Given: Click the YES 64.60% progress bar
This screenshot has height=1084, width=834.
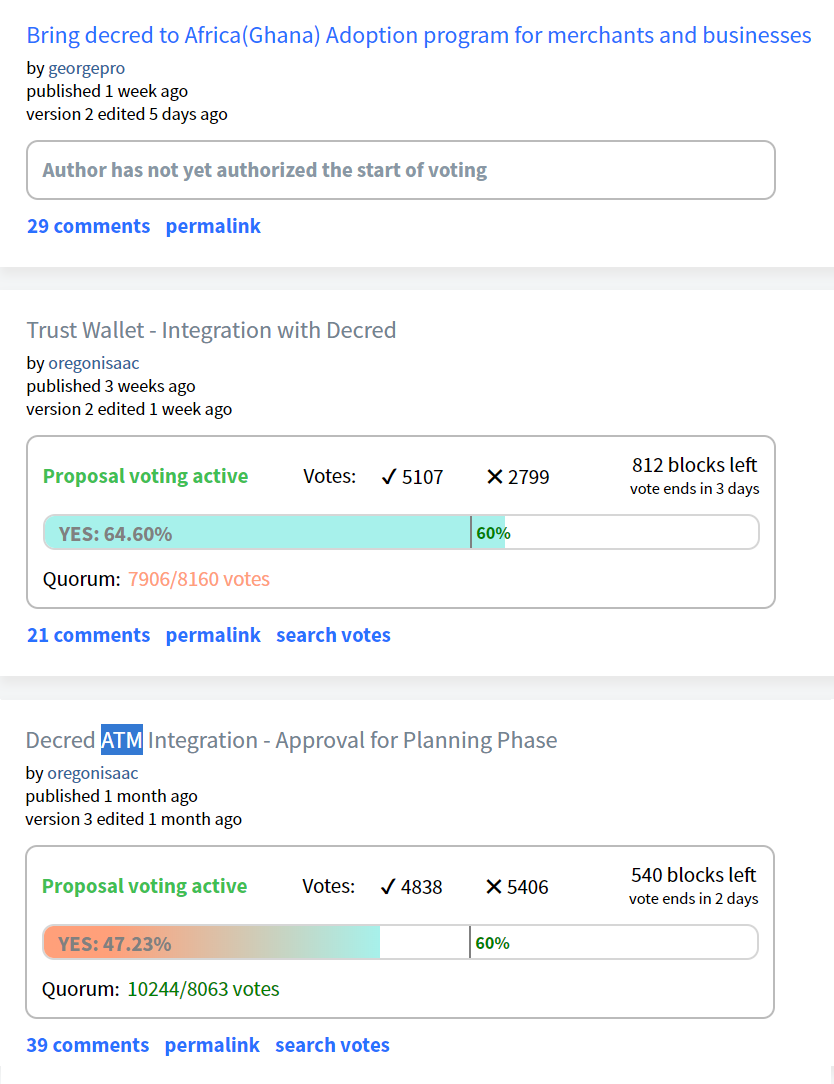Looking at the screenshot, I should [x=401, y=532].
